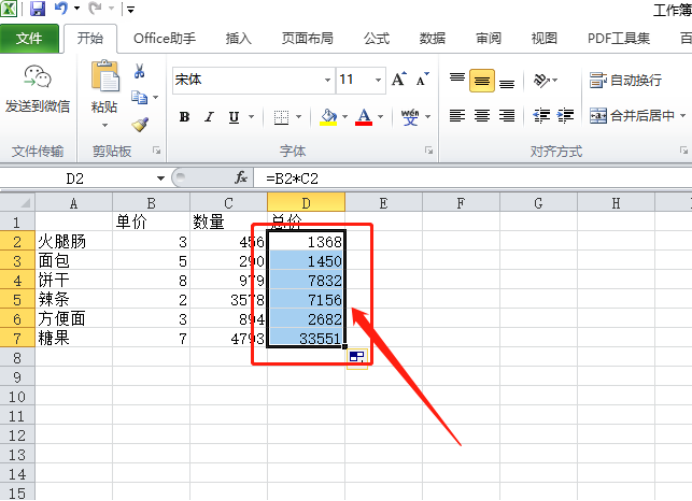Switch to the Office助手 tab
The image size is (692, 501).
pos(165,39)
